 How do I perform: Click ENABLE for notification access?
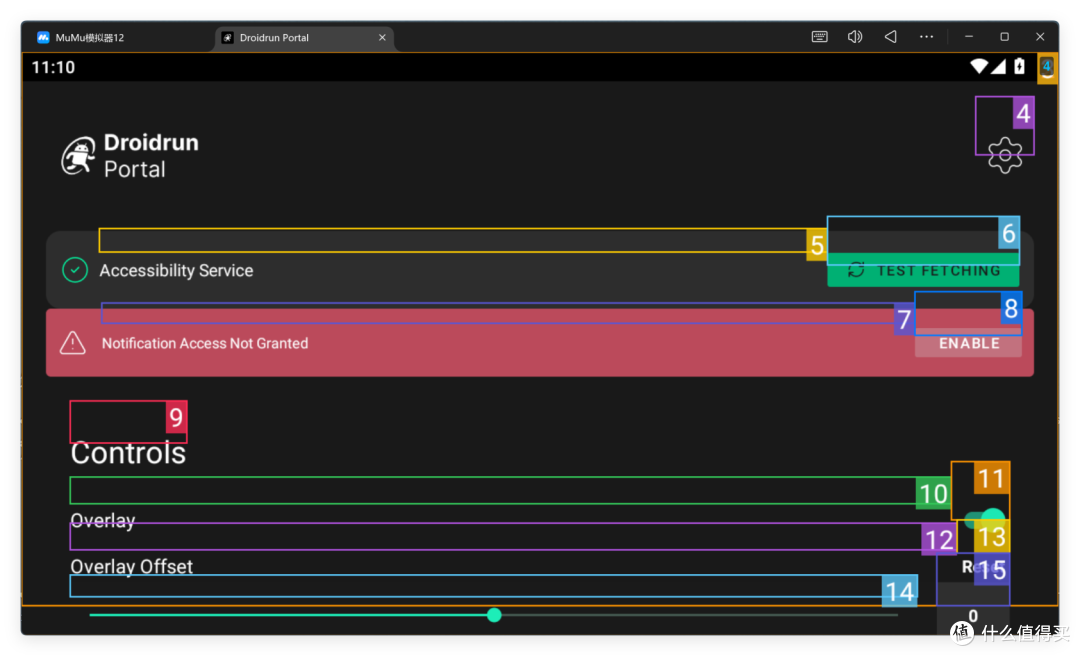tap(968, 343)
